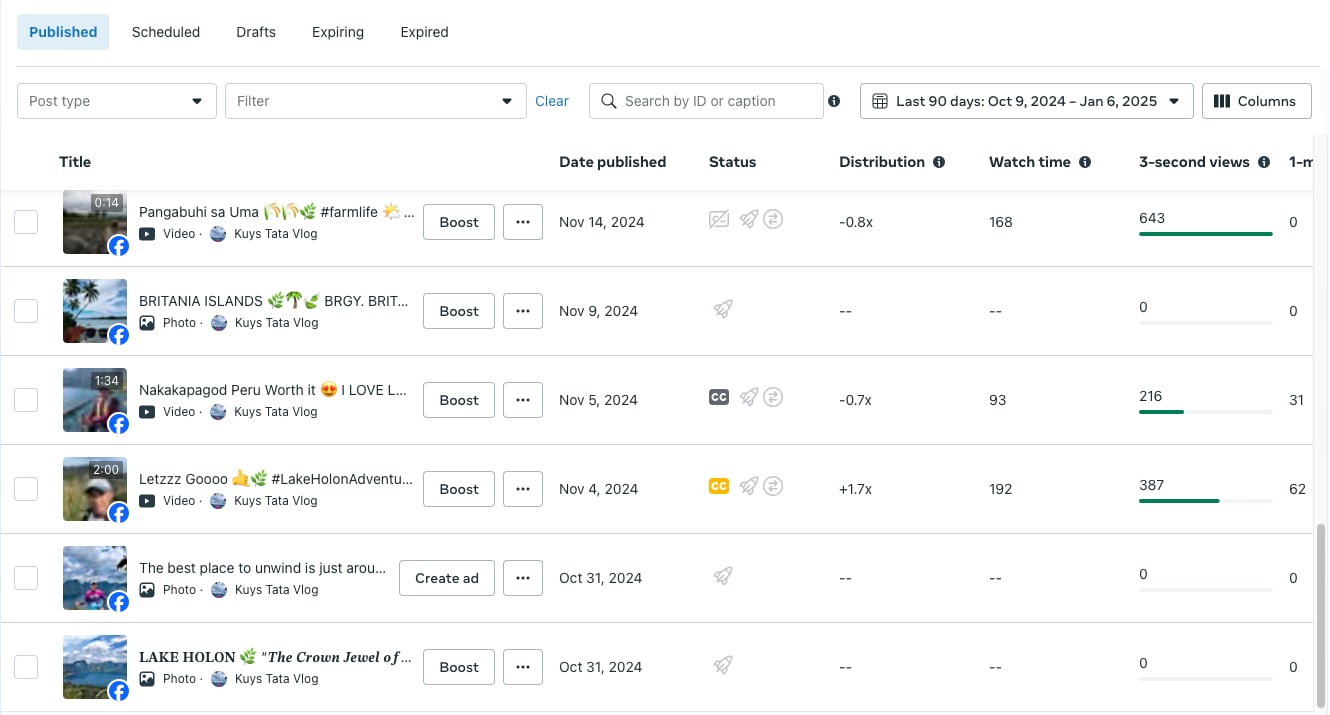Click the Clear filters link

click(x=552, y=101)
